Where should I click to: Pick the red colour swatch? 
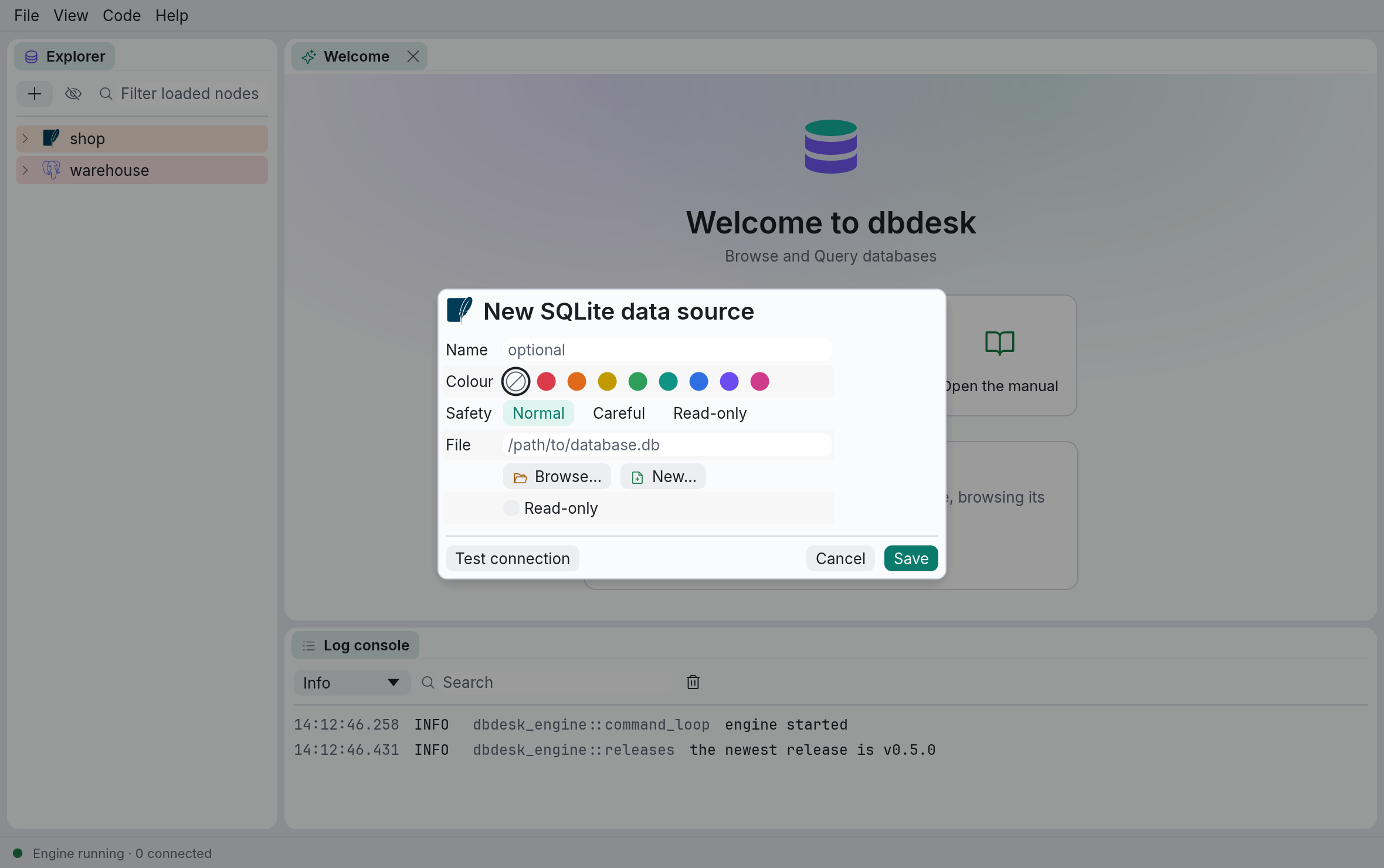[x=546, y=381]
